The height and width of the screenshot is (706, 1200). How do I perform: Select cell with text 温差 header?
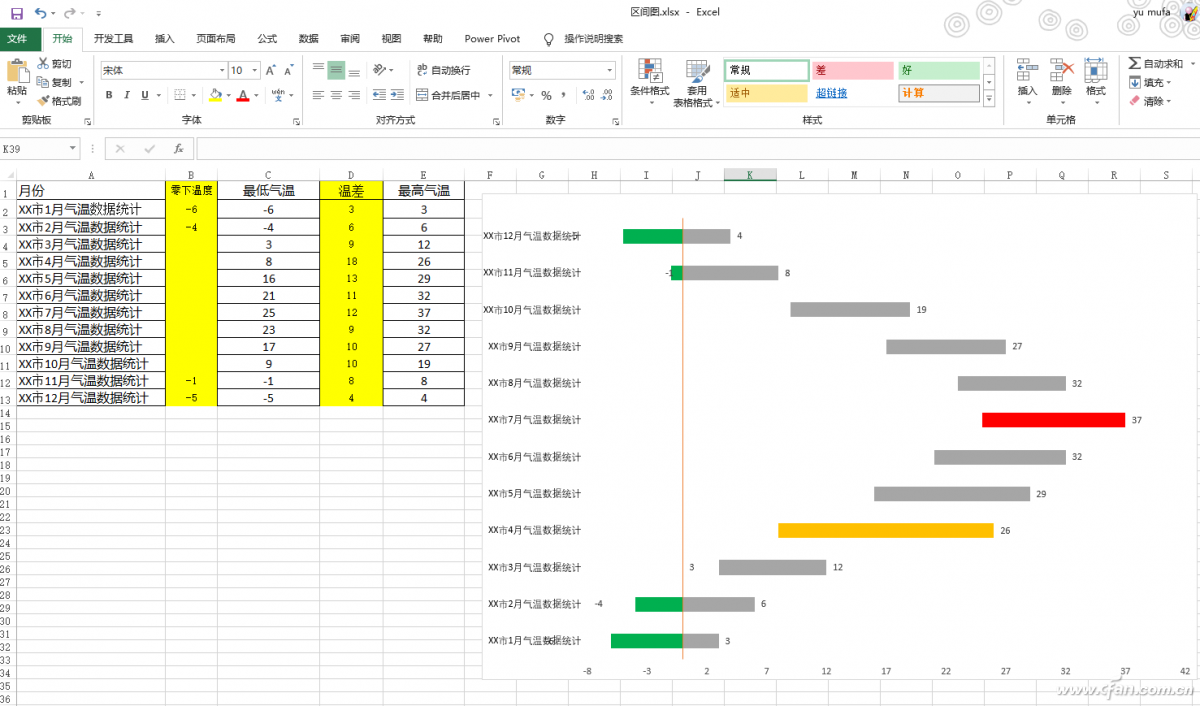[x=351, y=191]
